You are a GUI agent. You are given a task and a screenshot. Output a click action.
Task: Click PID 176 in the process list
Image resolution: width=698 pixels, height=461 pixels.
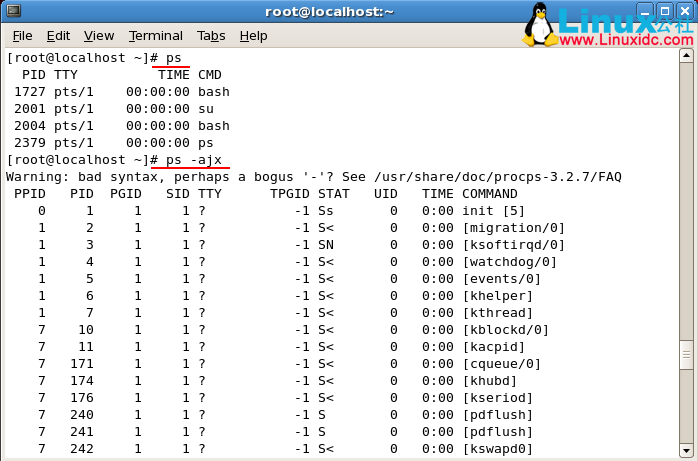(82, 398)
